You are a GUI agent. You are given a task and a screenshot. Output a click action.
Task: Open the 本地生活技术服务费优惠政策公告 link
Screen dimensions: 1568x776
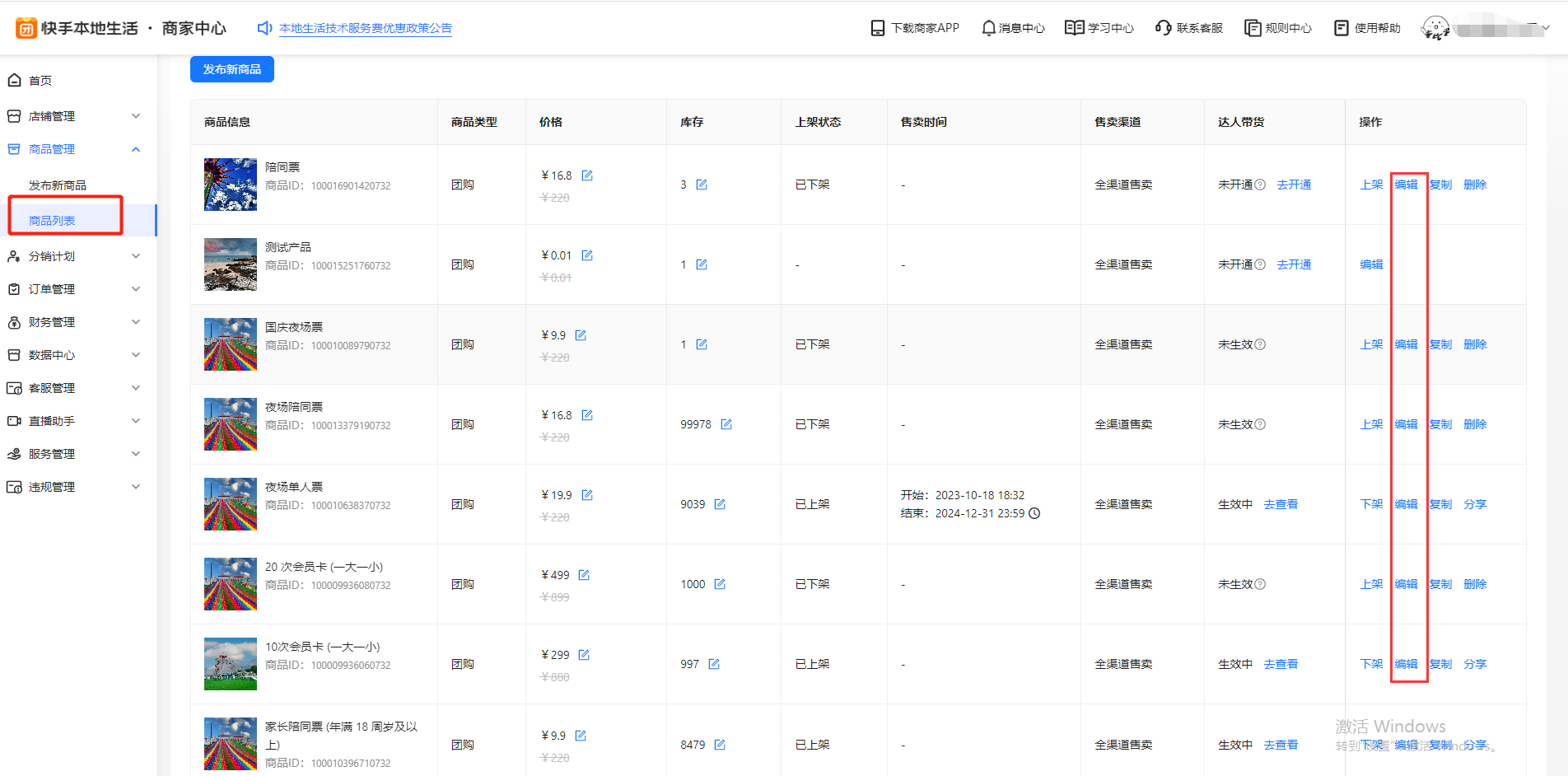point(365,28)
